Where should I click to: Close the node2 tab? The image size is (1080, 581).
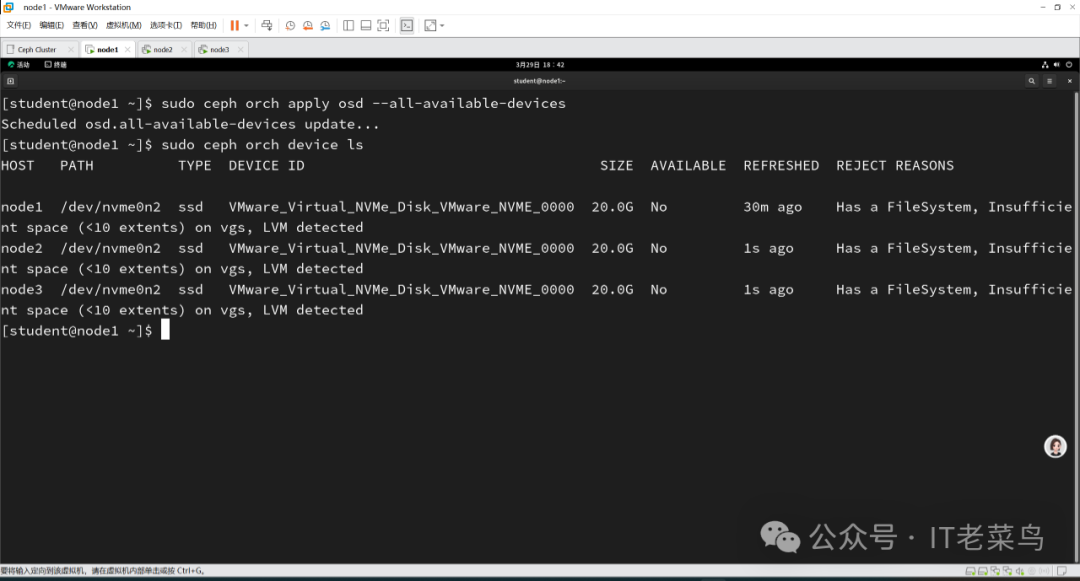184,50
